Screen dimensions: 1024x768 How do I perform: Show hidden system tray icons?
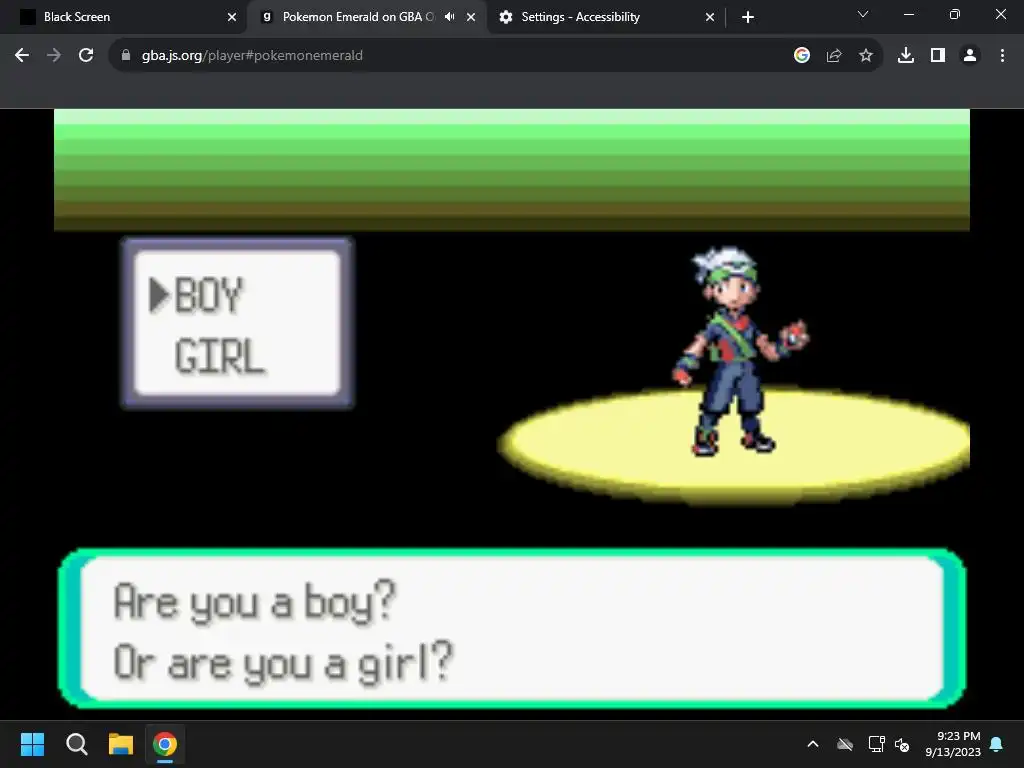click(813, 744)
